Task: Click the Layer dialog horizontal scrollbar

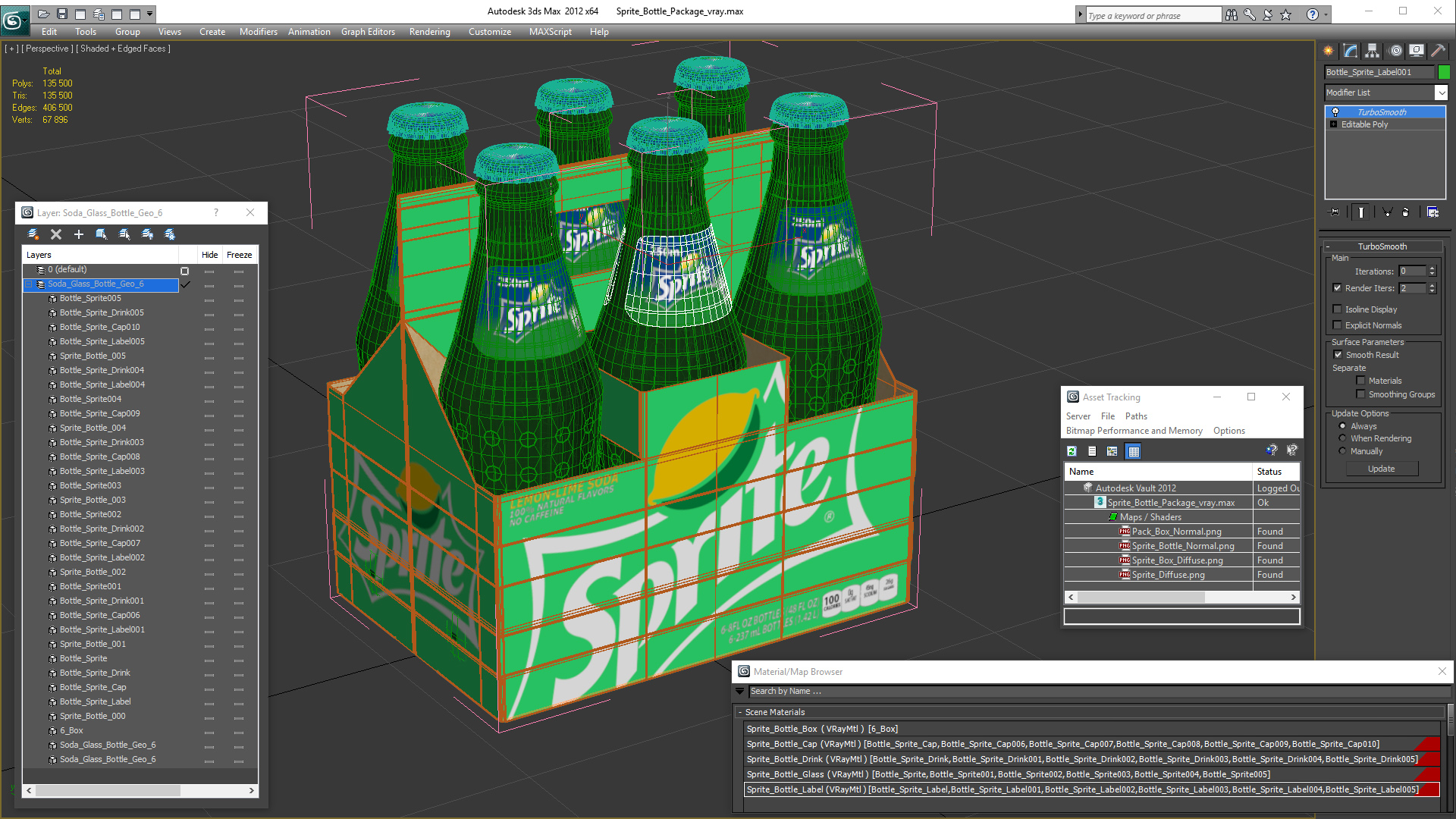Action: pyautogui.click(x=140, y=790)
